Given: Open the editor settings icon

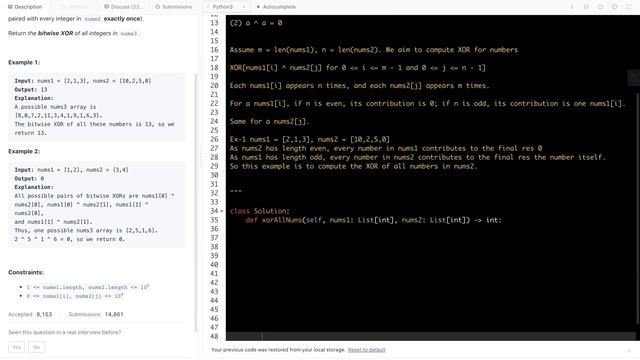Looking at the screenshot, I should [x=614, y=7].
